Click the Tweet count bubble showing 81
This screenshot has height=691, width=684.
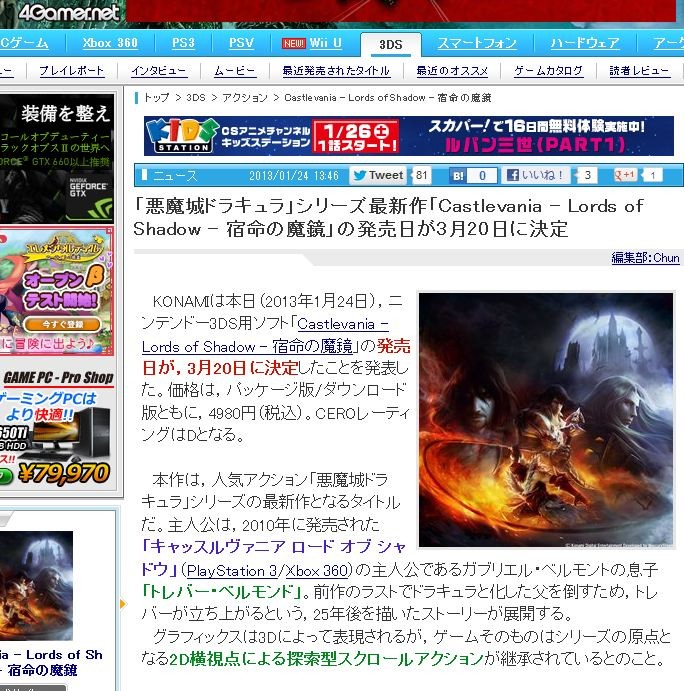coord(422,175)
